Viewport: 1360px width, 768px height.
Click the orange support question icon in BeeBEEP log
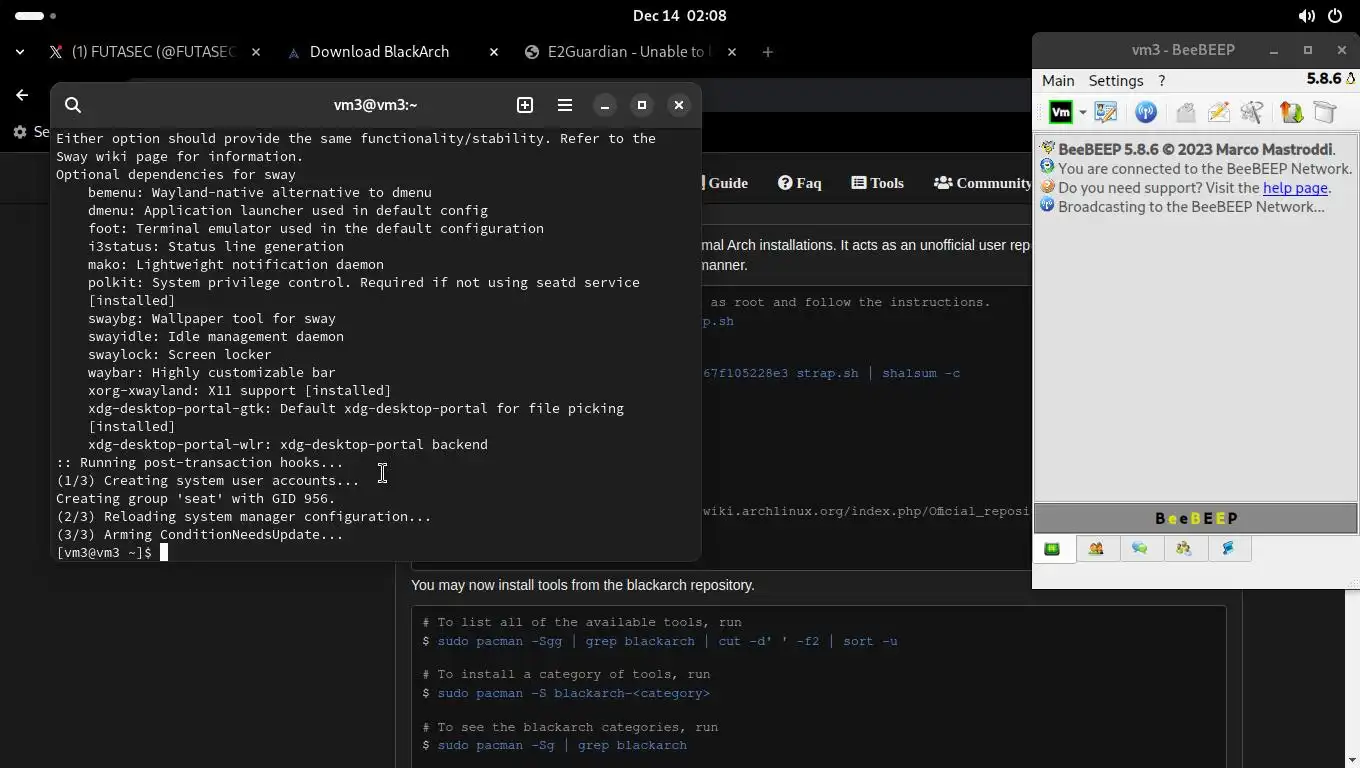[1047, 186]
